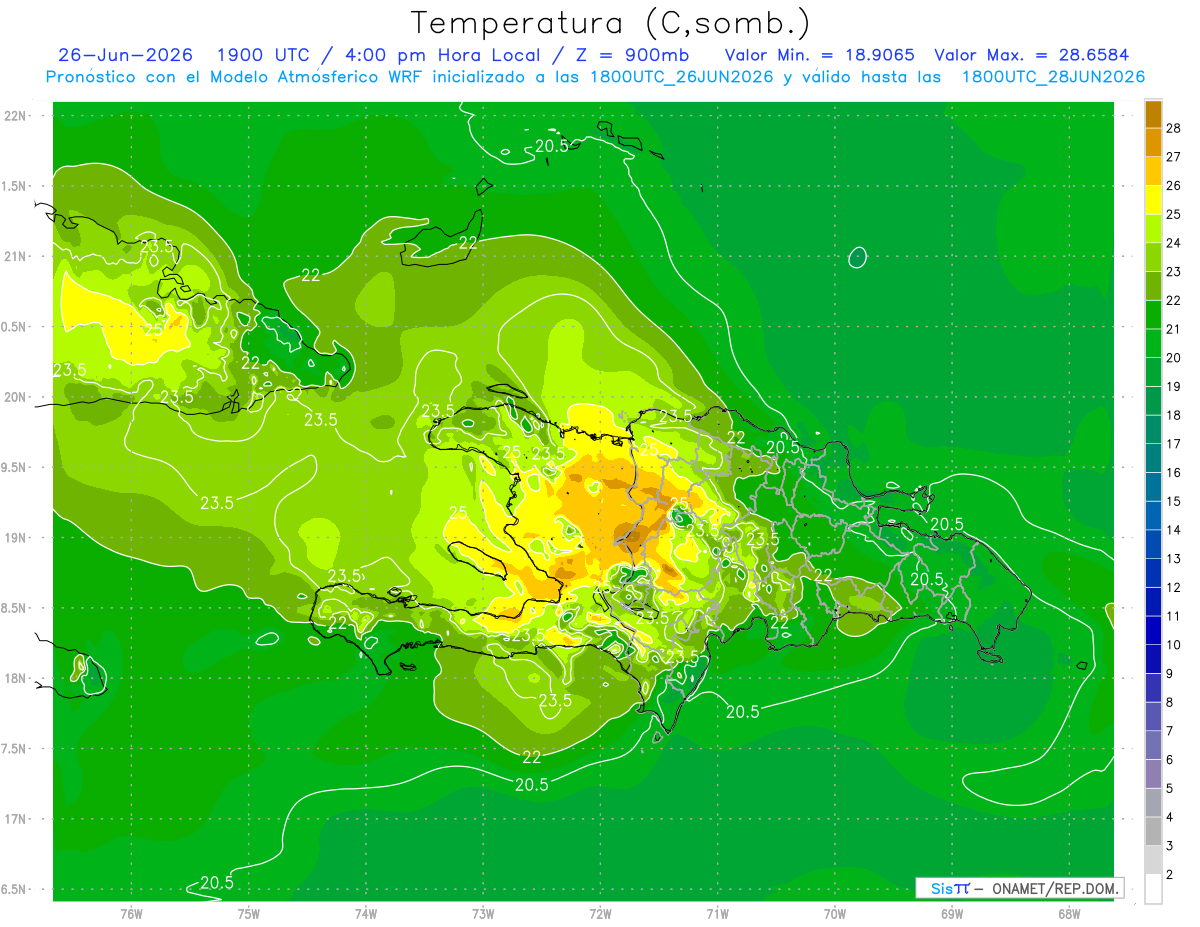The image size is (1200, 927).
Task: Select '1800UTC_28JUN2026' valid-until timestamp
Action: tap(1053, 76)
